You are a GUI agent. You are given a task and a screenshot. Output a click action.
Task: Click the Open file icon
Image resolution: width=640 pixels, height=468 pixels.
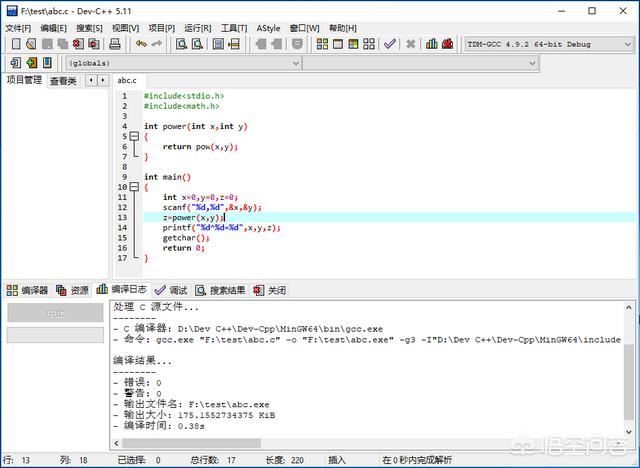click(31, 44)
